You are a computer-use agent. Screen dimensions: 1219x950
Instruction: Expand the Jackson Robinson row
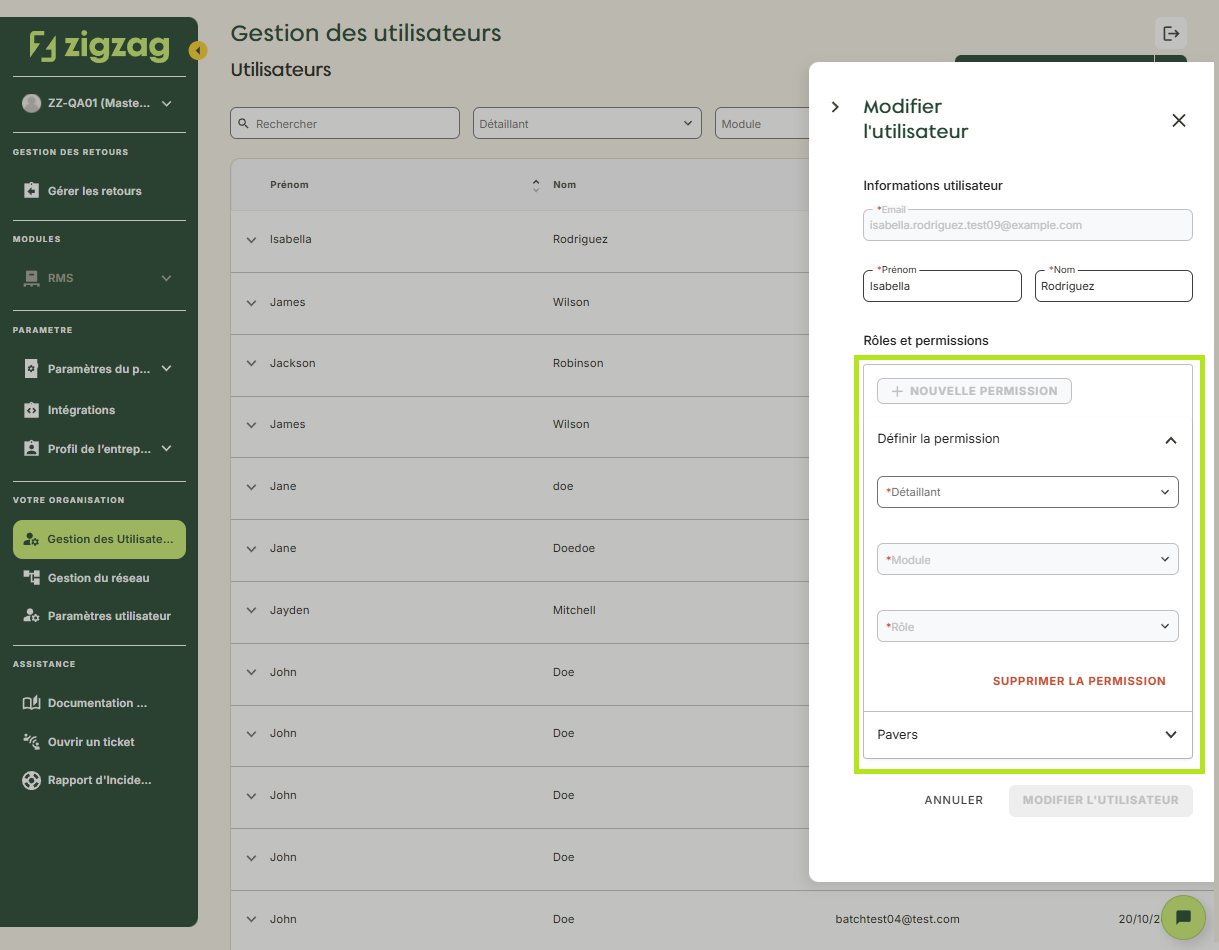click(x=251, y=363)
